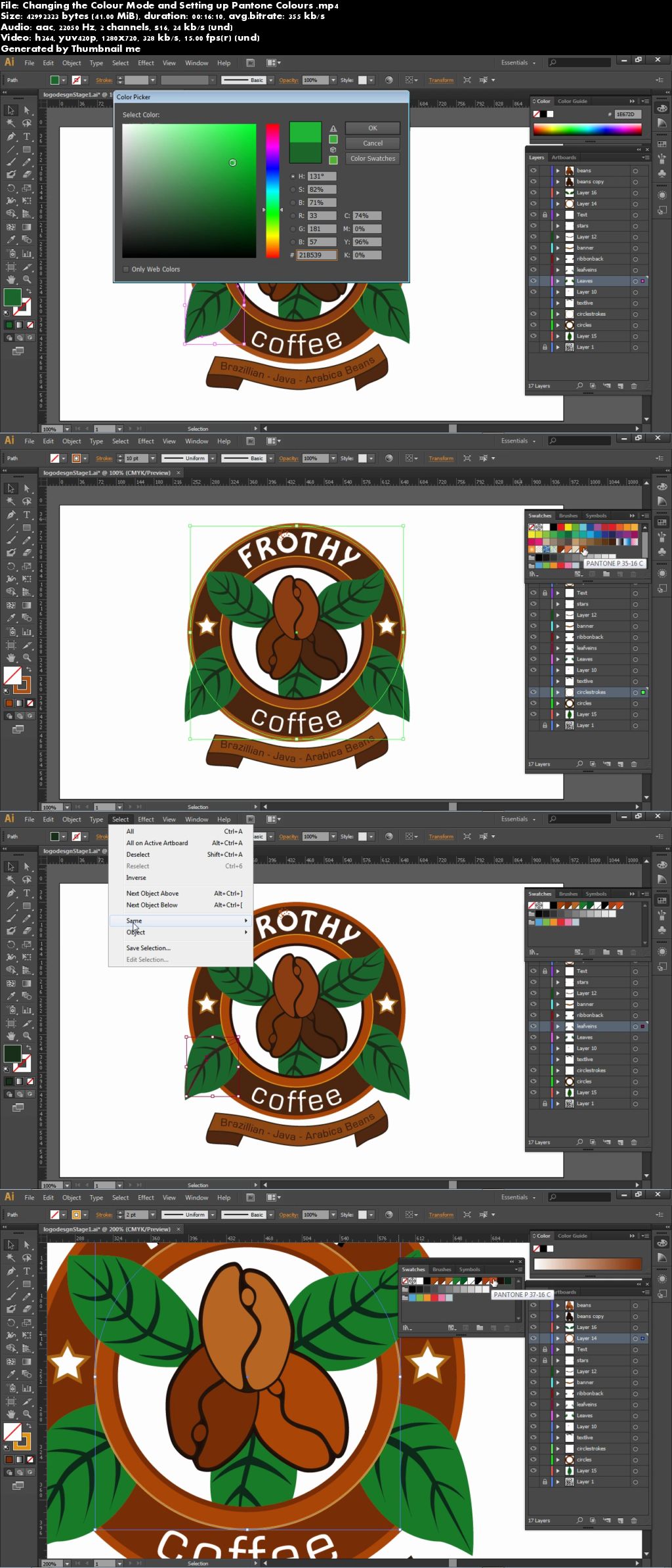
Task: Open the Essentials workspace switcher in the Color Picker frame
Action: coord(518,63)
